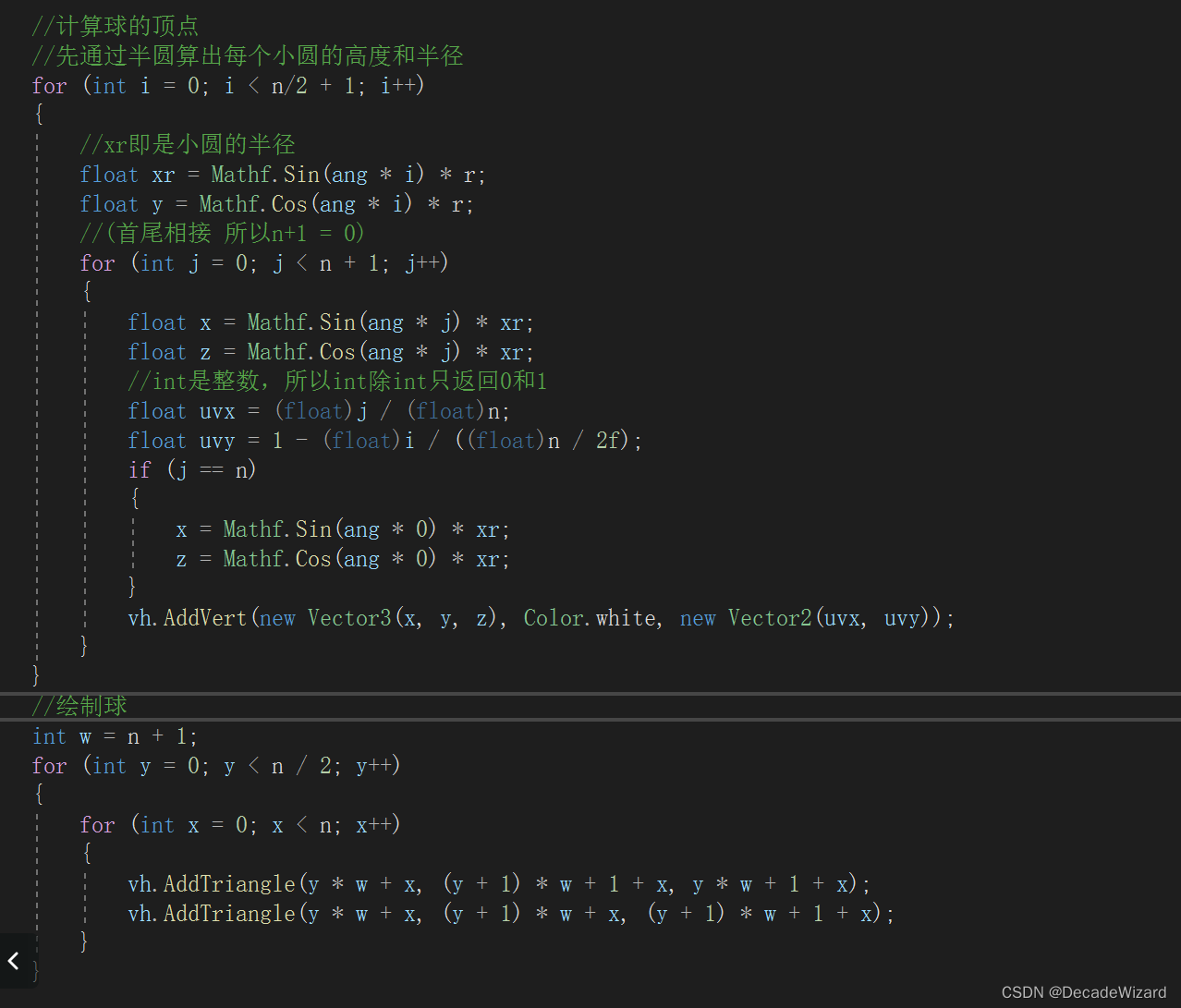The width and height of the screenshot is (1181, 1008).
Task: Click line 'float xr = Mathf.Sin(ang * i) * r;'
Action: [283, 175]
